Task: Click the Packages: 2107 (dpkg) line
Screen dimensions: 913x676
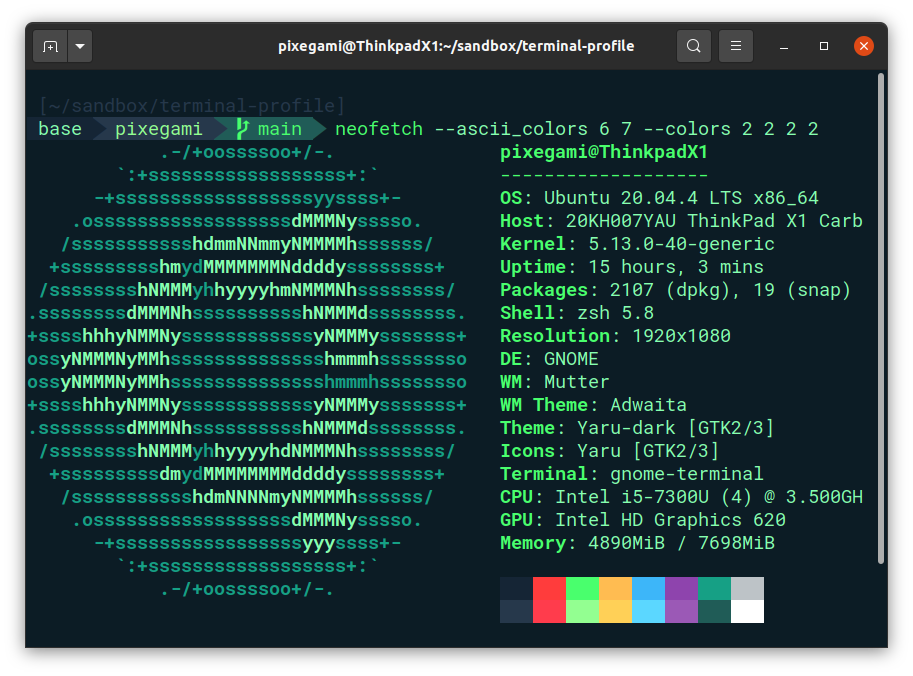Action: coord(675,289)
